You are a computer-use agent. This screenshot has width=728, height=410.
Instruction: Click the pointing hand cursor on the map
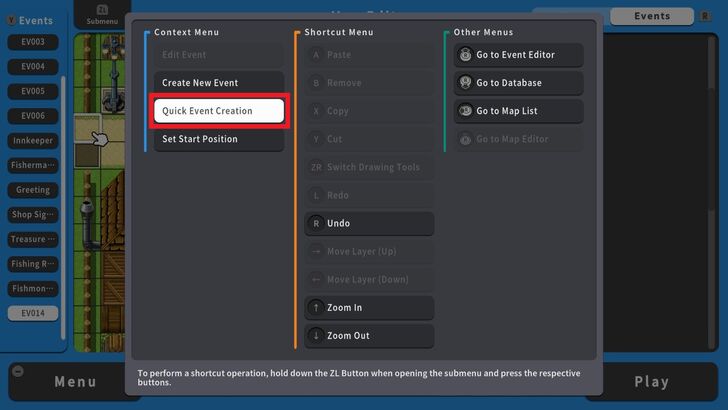tap(98, 138)
